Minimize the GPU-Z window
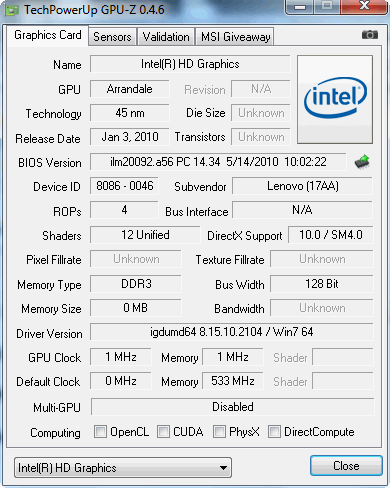The image size is (390, 488). (300, 6)
